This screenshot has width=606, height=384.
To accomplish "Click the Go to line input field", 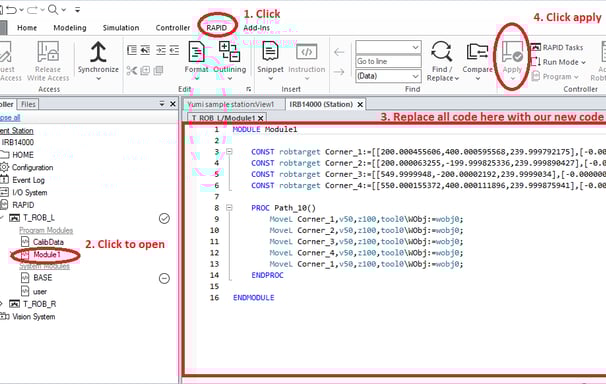I will tap(388, 61).
